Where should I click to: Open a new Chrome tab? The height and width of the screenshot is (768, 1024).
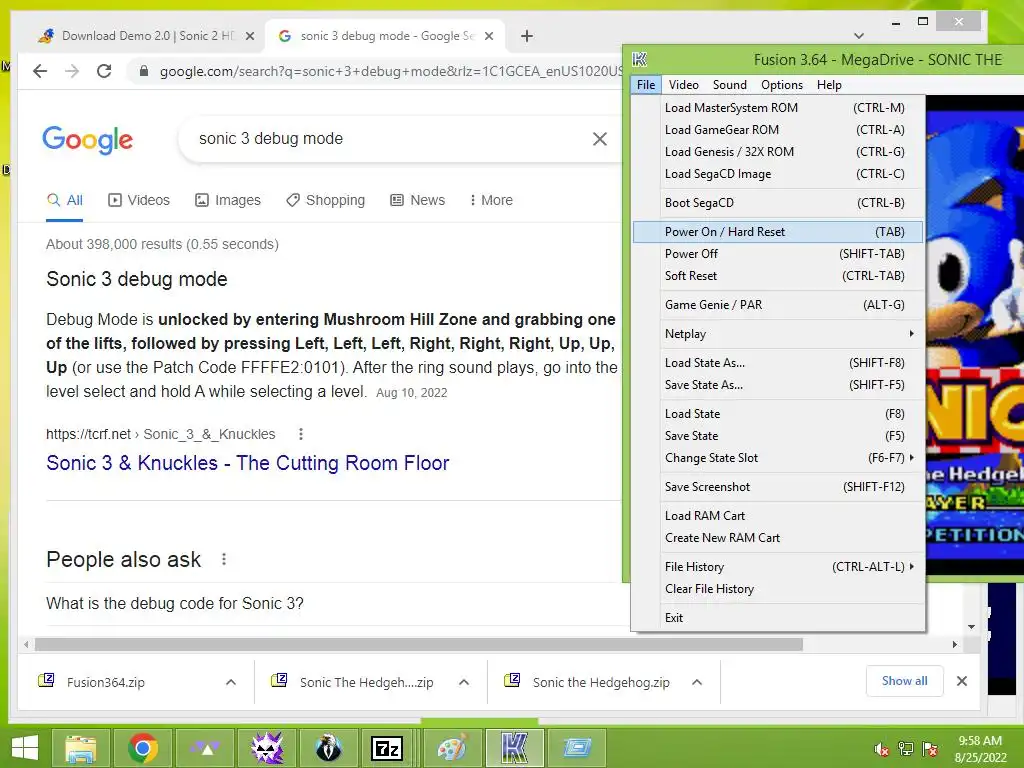click(x=527, y=36)
